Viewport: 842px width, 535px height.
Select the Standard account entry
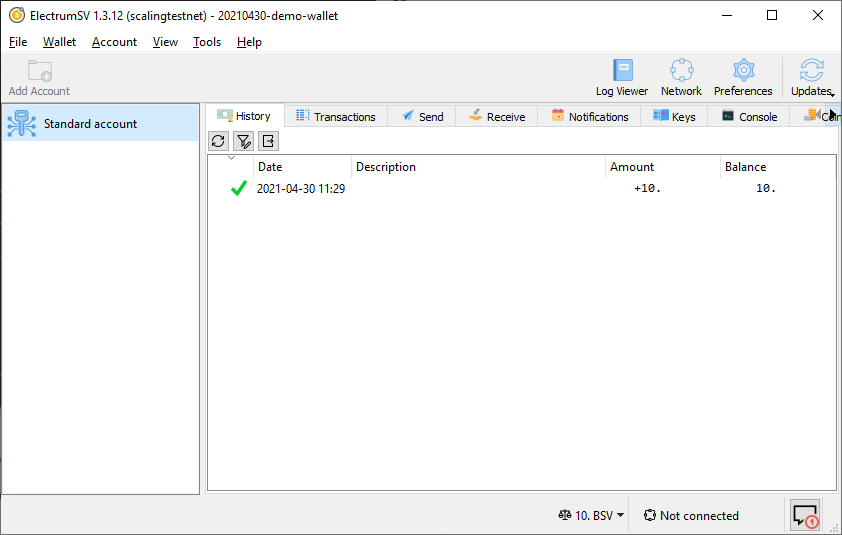pyautogui.click(x=100, y=124)
